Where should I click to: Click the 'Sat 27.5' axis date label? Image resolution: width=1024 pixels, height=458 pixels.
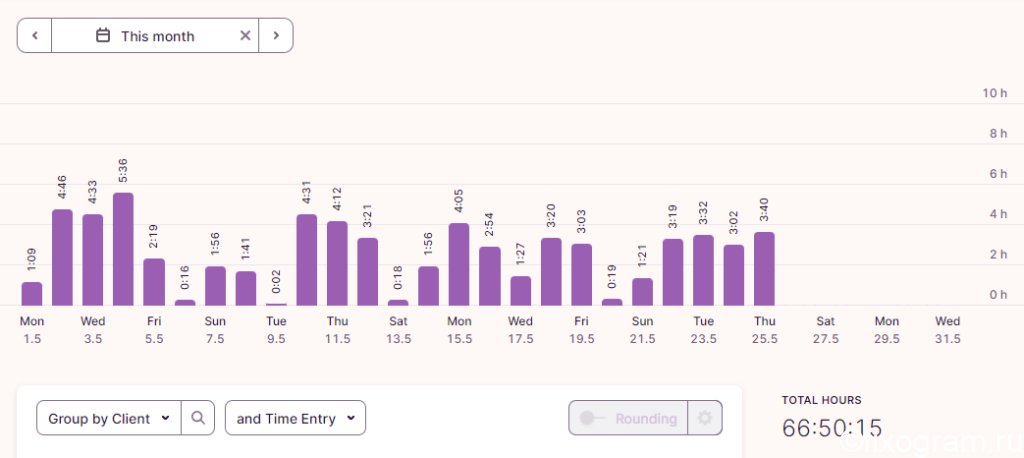point(825,330)
